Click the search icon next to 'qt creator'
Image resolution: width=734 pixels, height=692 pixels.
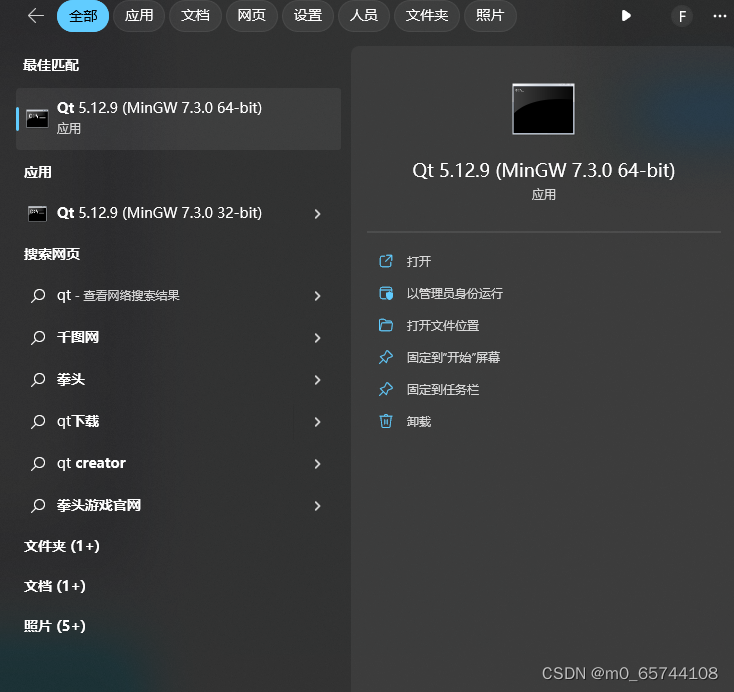tap(38, 464)
